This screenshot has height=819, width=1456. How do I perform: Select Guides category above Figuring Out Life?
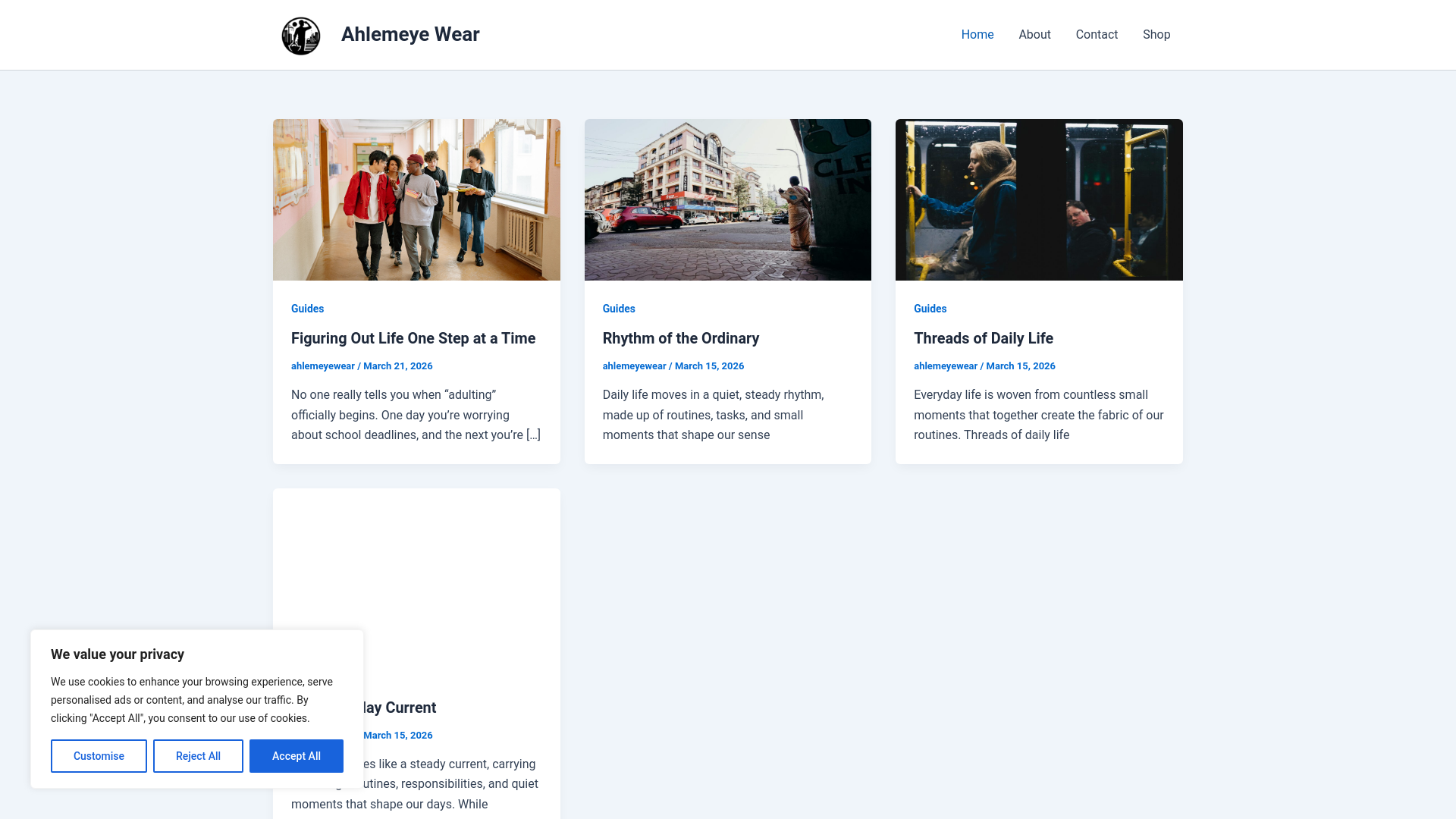307,309
